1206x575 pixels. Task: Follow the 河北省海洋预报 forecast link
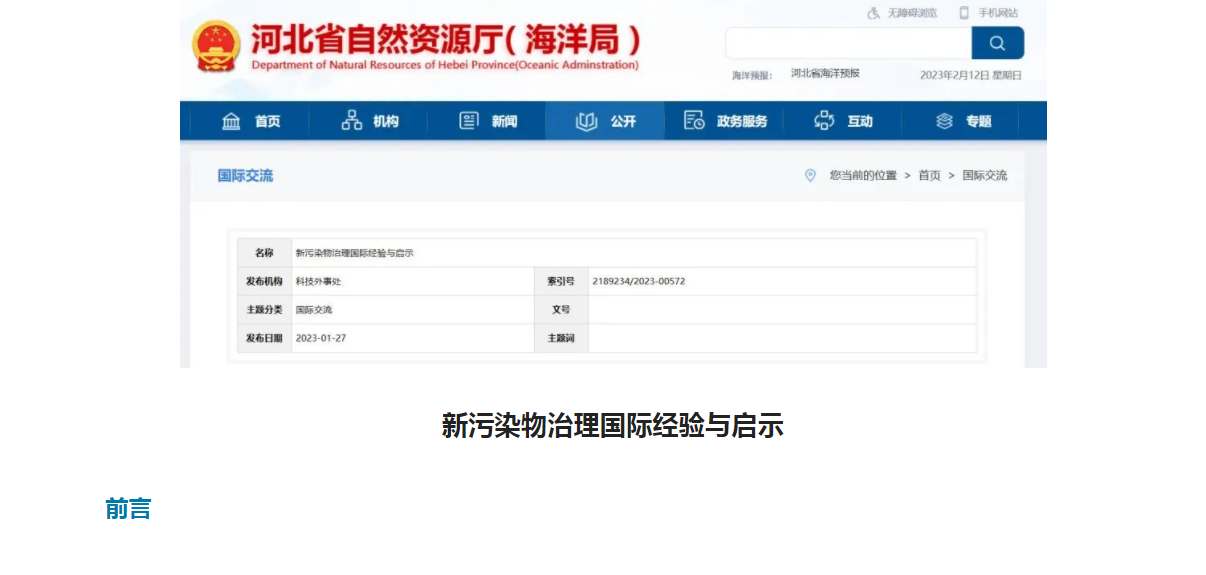[x=825, y=74]
